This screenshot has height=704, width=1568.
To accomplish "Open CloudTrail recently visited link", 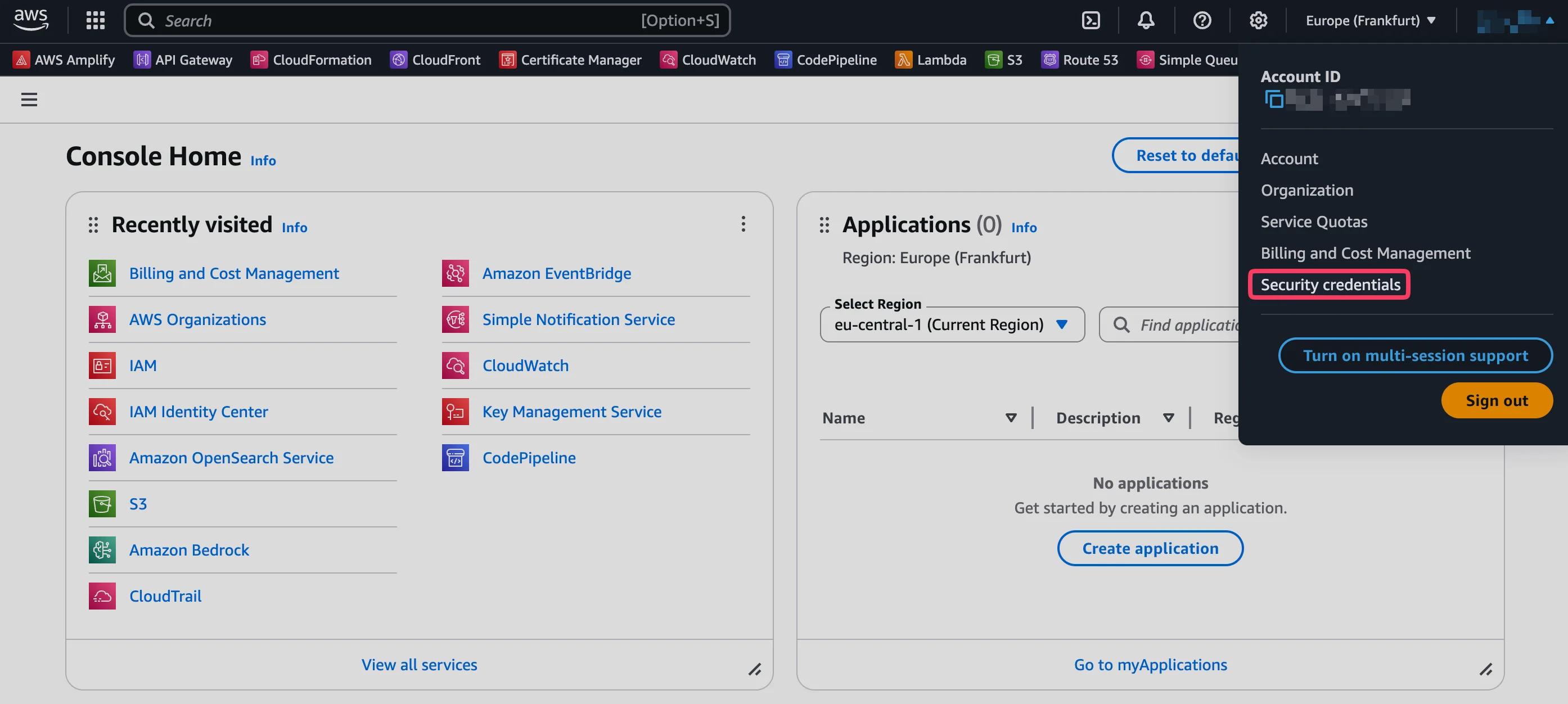I will point(165,596).
